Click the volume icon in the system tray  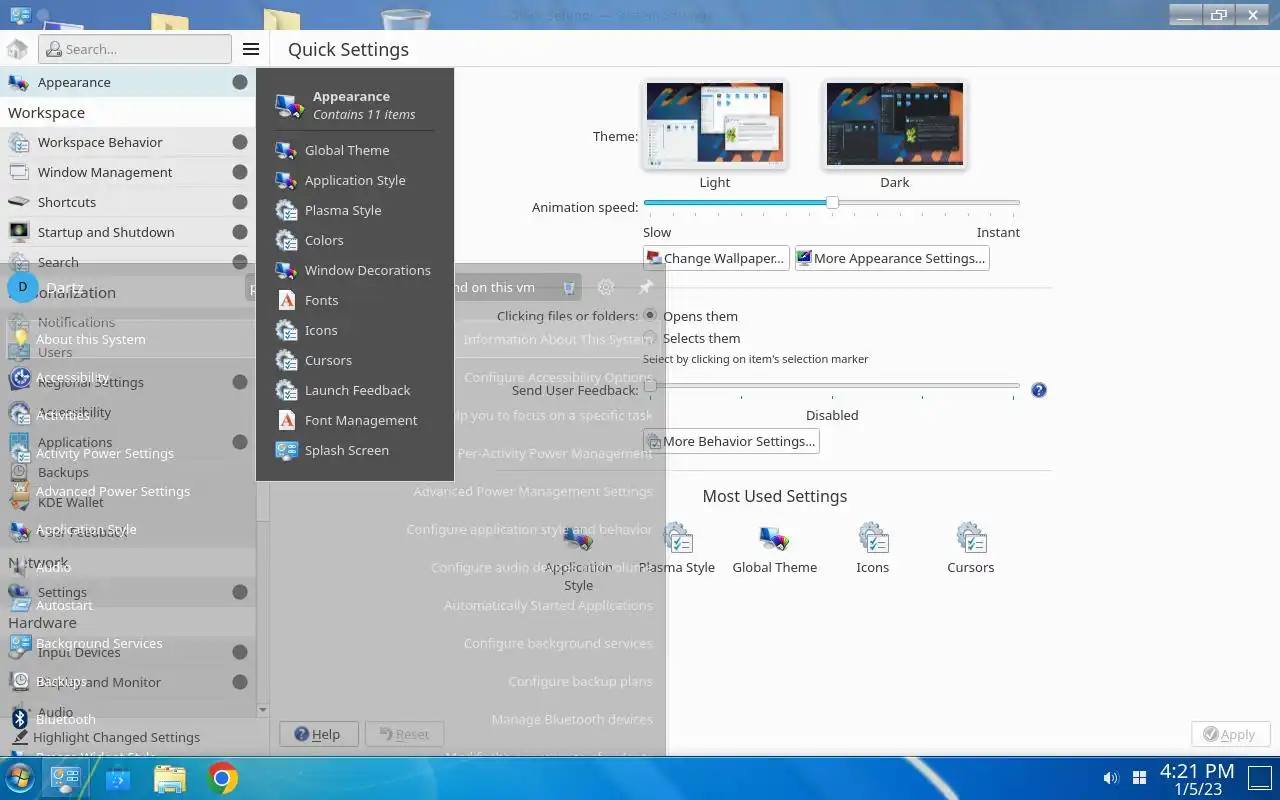1110,778
